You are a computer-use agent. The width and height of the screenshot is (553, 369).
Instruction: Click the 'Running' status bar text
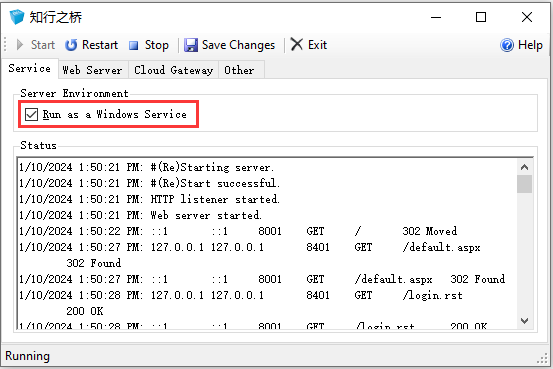(28, 356)
